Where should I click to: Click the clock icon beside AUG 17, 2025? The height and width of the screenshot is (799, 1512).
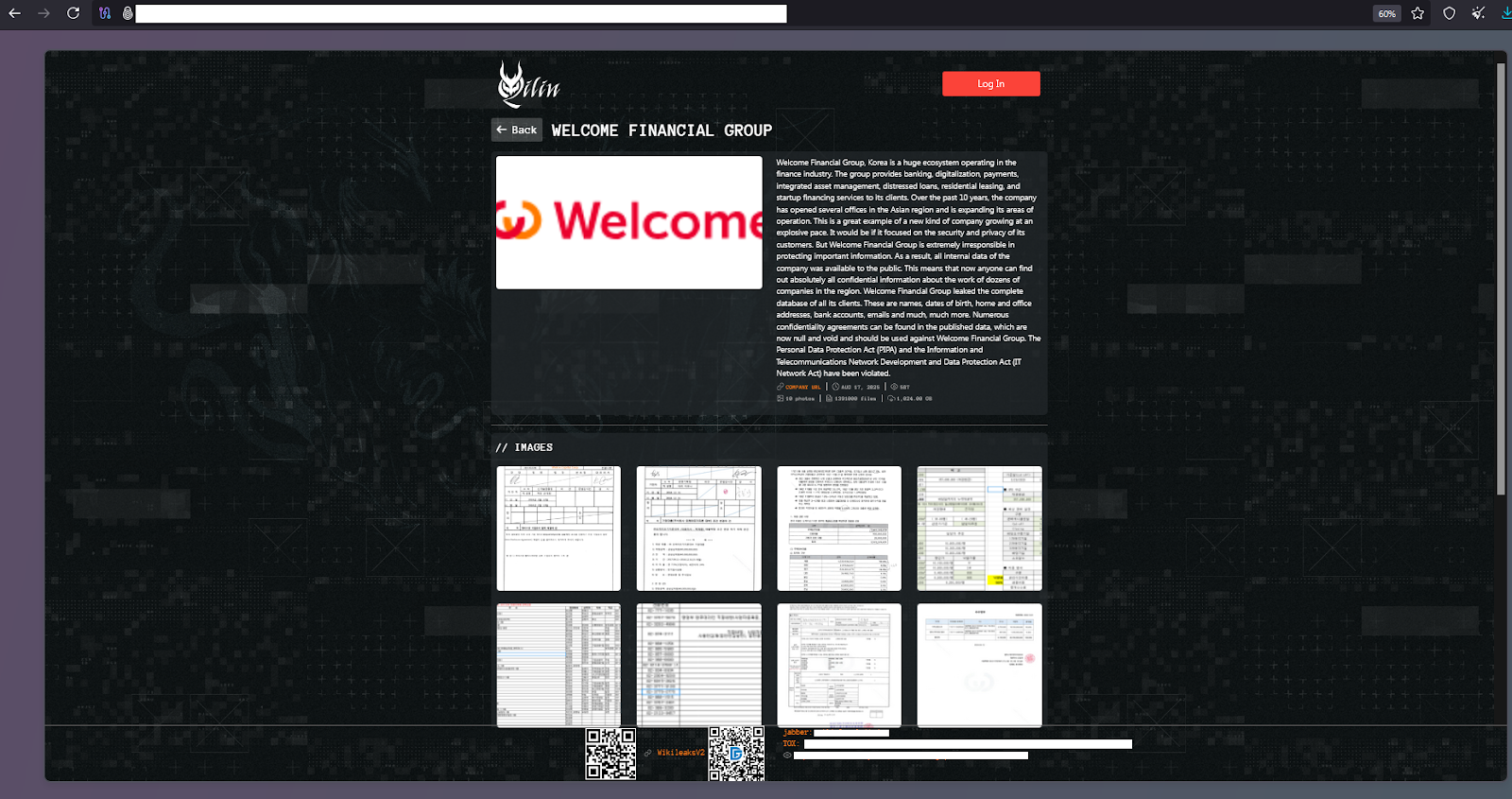coord(835,387)
